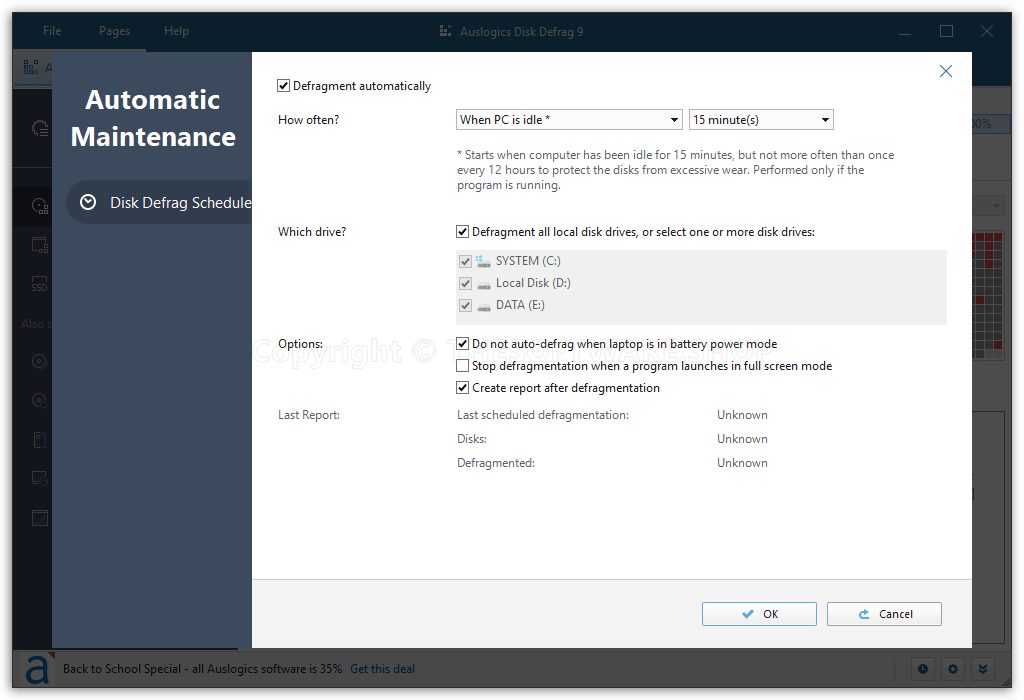This screenshot has width=1024, height=700.
Task: Confirm settings with the OK button
Action: point(759,614)
